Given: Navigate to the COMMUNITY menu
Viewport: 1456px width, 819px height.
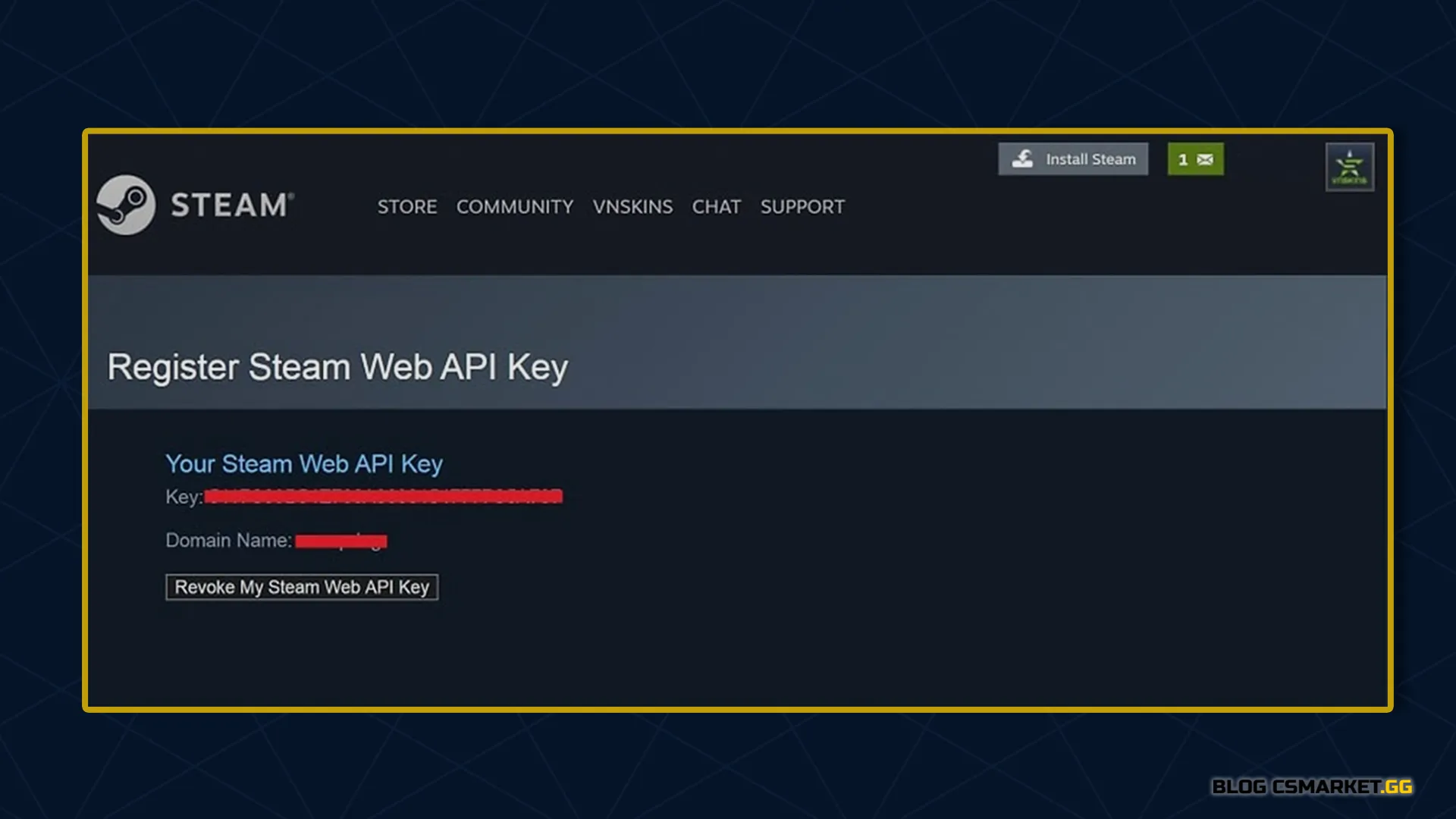Looking at the screenshot, I should (x=515, y=206).
